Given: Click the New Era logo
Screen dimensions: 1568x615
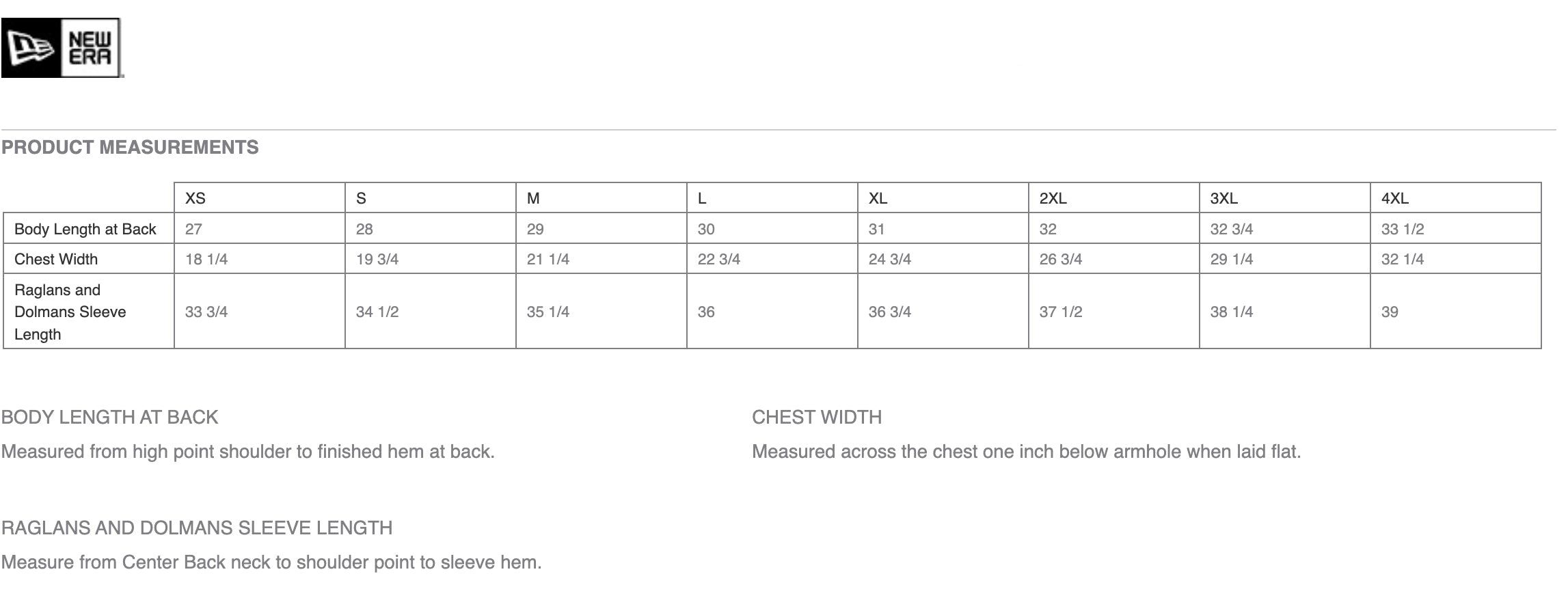Looking at the screenshot, I should pyautogui.click(x=62, y=48).
